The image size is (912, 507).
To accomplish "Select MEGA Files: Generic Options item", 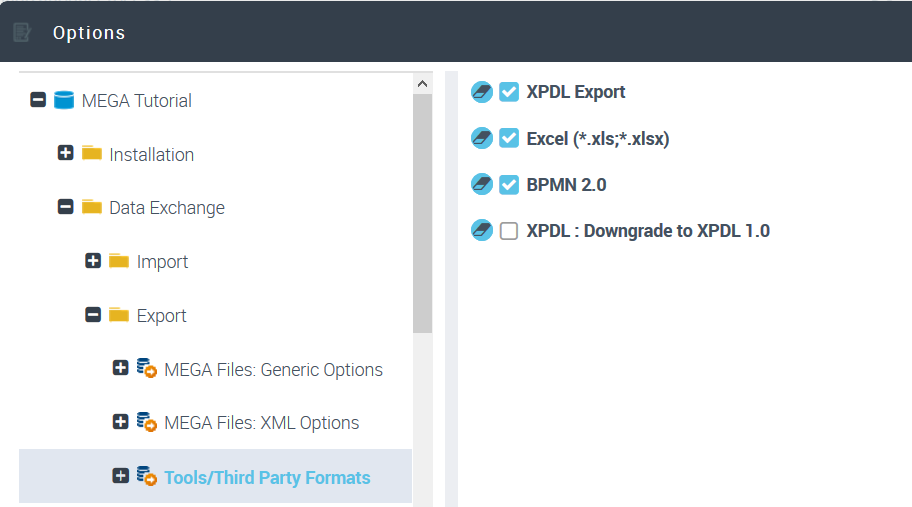I will (x=273, y=369).
